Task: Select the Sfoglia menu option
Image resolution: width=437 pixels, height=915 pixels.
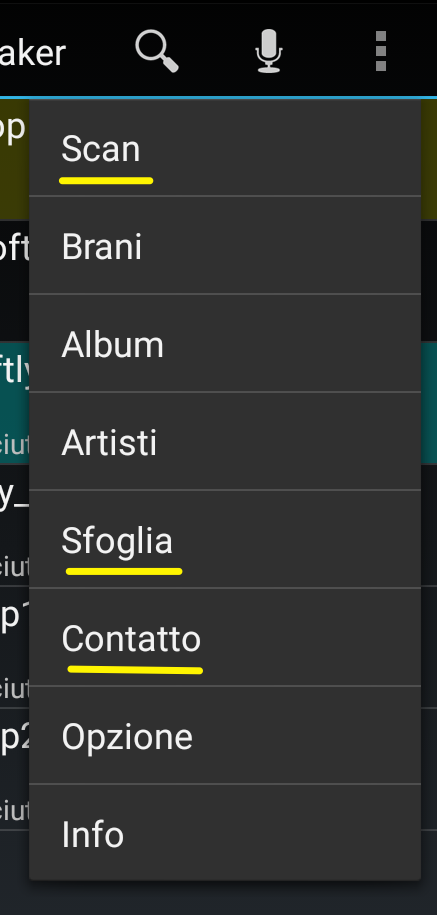Action: (225, 540)
